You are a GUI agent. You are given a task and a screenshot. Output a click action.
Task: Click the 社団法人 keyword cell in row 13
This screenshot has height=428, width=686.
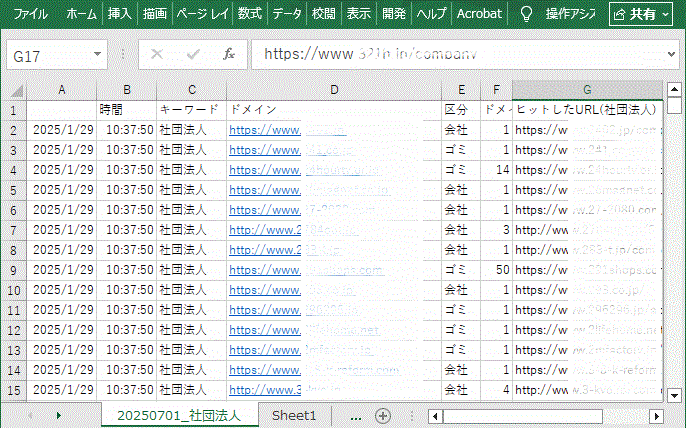tap(192, 350)
